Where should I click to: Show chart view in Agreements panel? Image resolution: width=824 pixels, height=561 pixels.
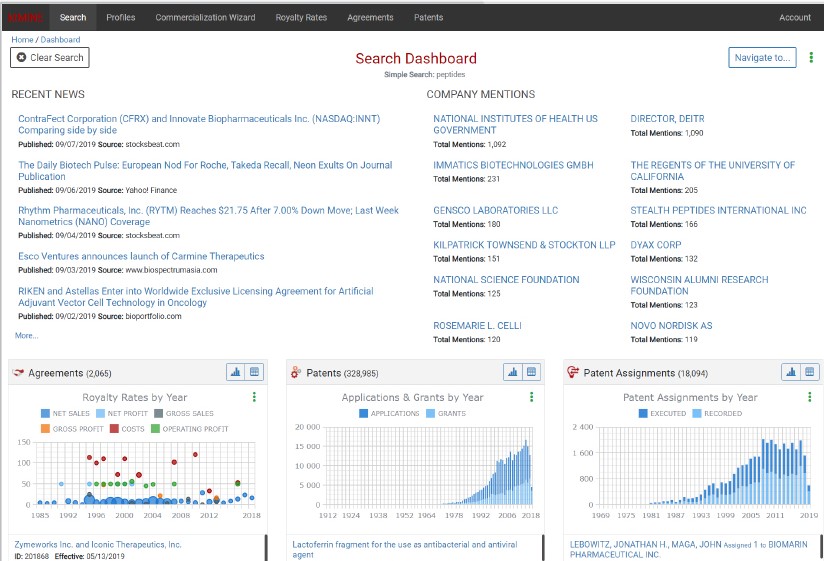click(235, 372)
